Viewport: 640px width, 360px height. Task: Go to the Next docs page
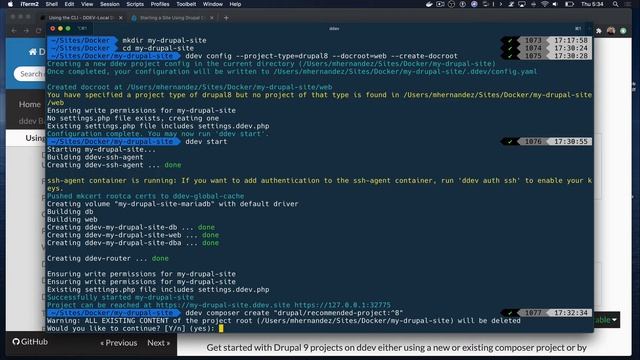click(158, 343)
